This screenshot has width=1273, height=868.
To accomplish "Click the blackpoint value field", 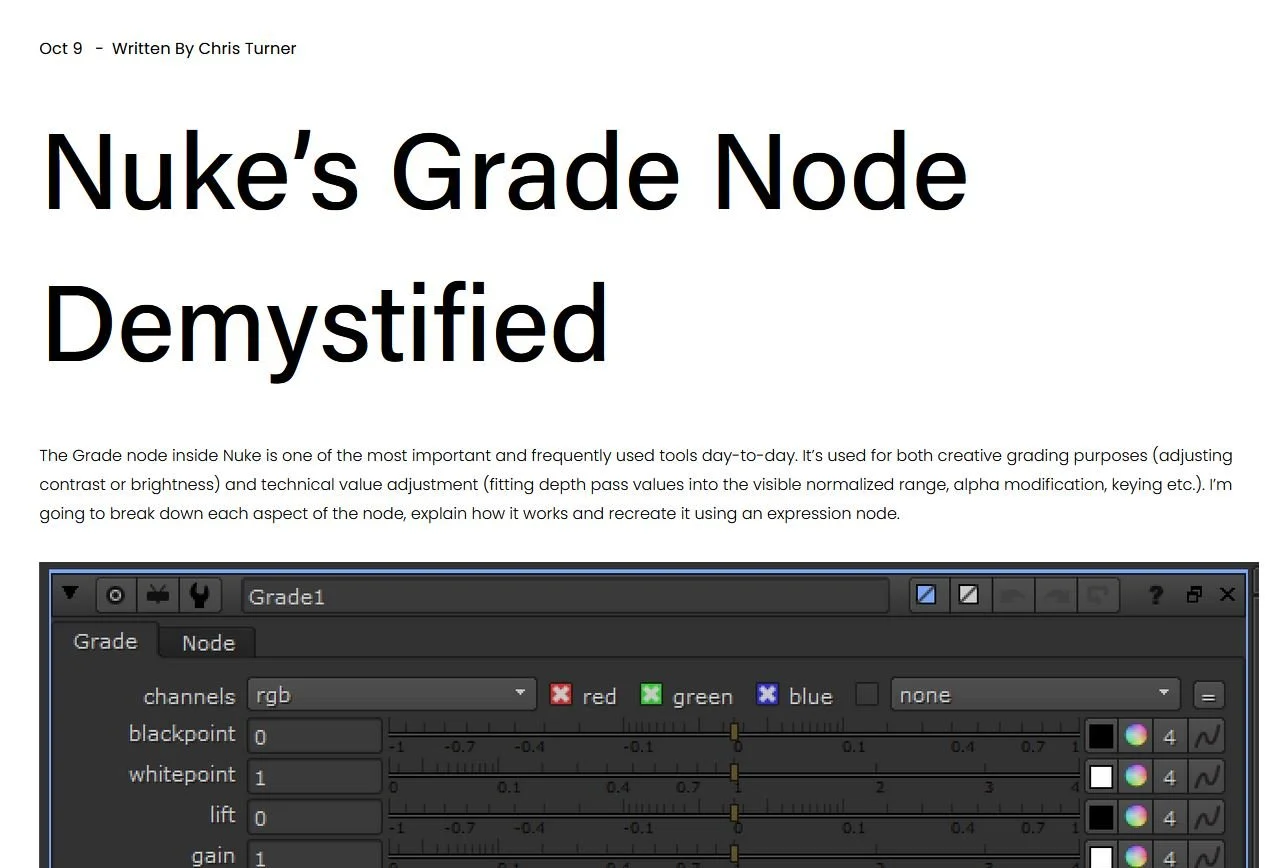I will [315, 736].
